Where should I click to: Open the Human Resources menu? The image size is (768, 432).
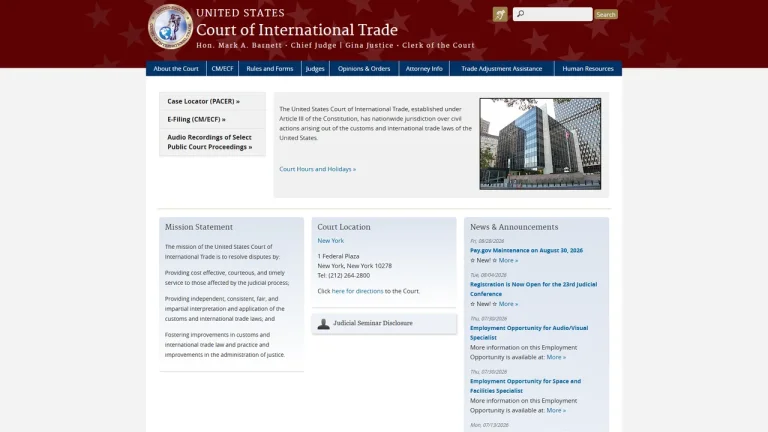[x=588, y=69]
